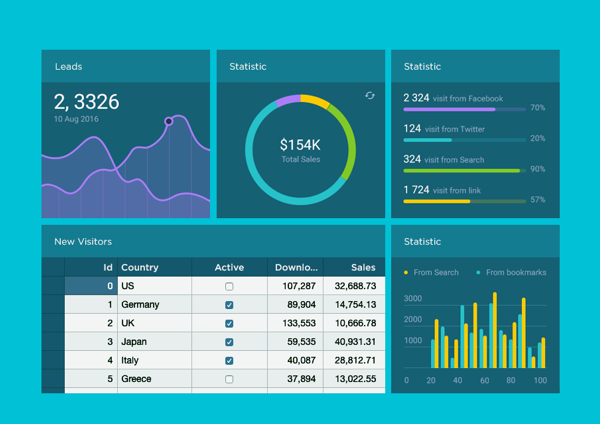Check the Active checkbox for Greece
This screenshot has width=600, height=424.
point(229,379)
